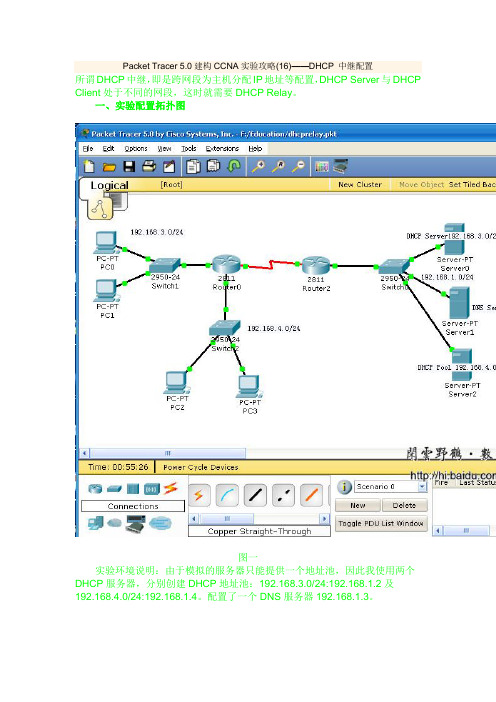496x702 pixels.
Task: Click the New file toolbar icon
Action: [x=89, y=167]
